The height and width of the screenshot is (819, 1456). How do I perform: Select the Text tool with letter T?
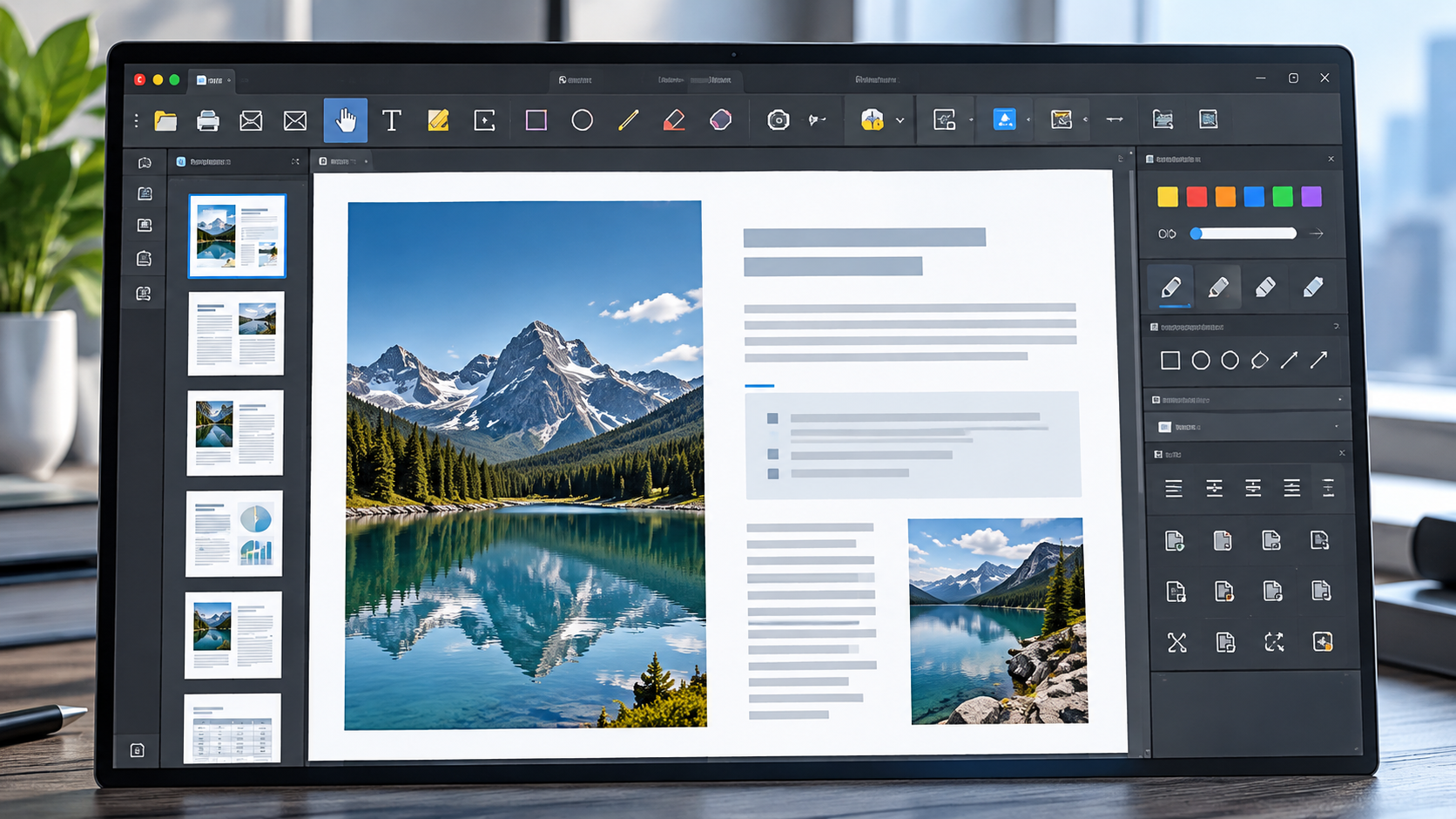click(392, 120)
